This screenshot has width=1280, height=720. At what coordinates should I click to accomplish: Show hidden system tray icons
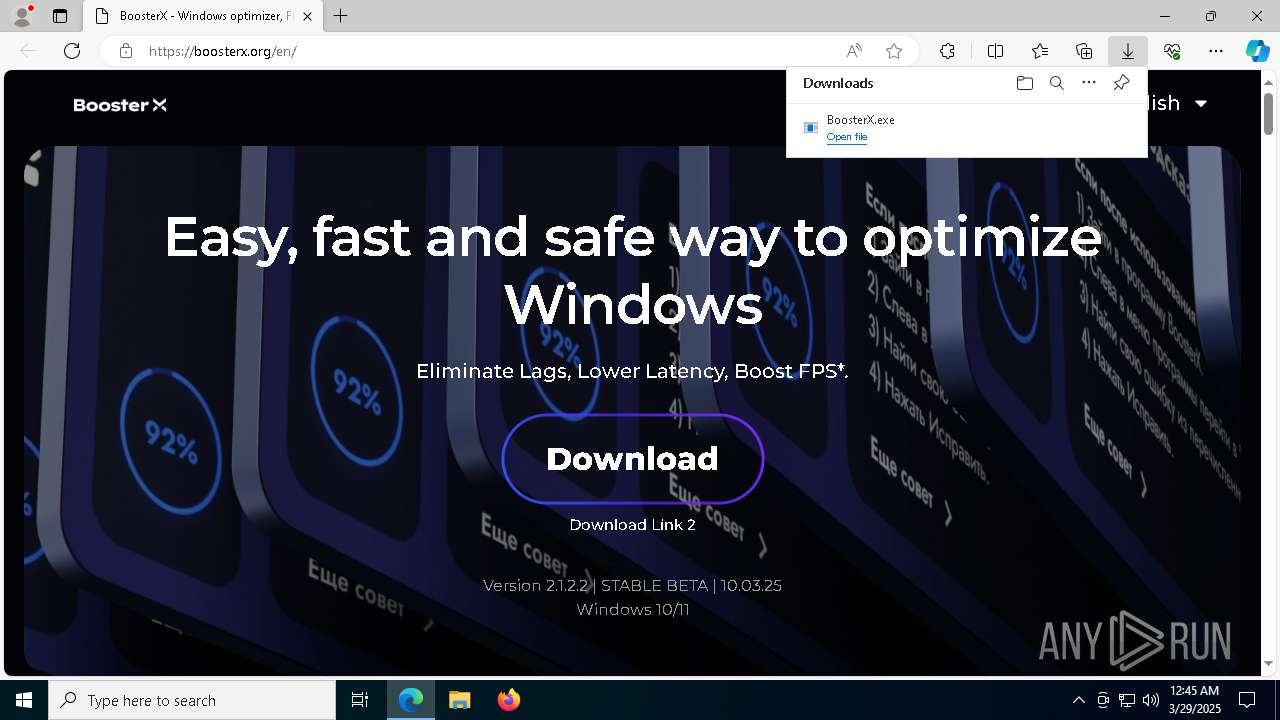(x=1078, y=700)
